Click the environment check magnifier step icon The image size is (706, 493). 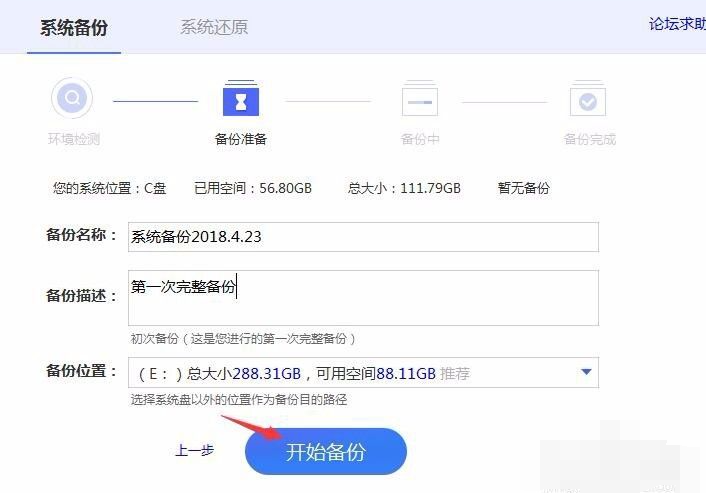[x=72, y=99]
